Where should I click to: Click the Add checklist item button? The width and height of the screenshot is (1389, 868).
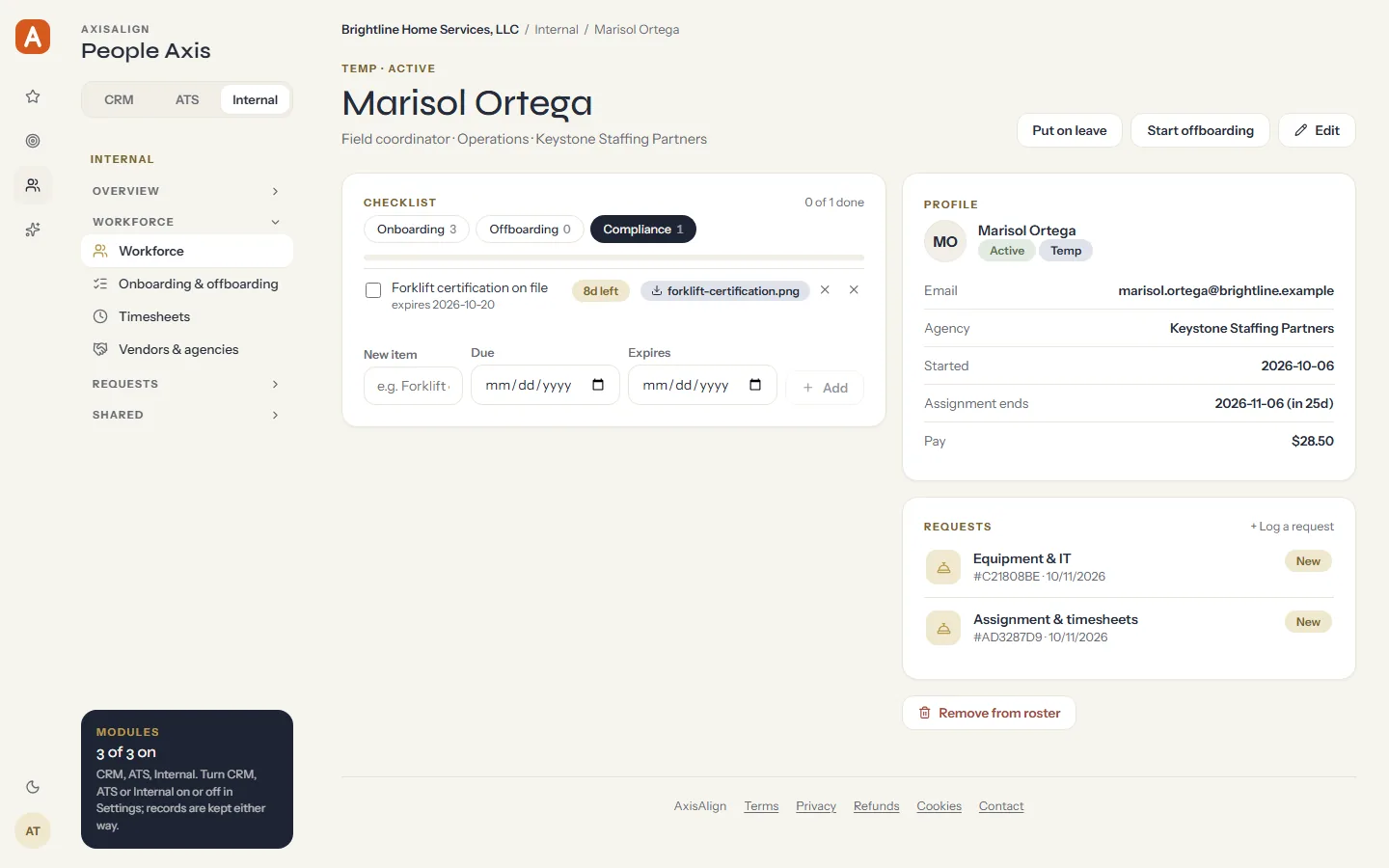(825, 388)
